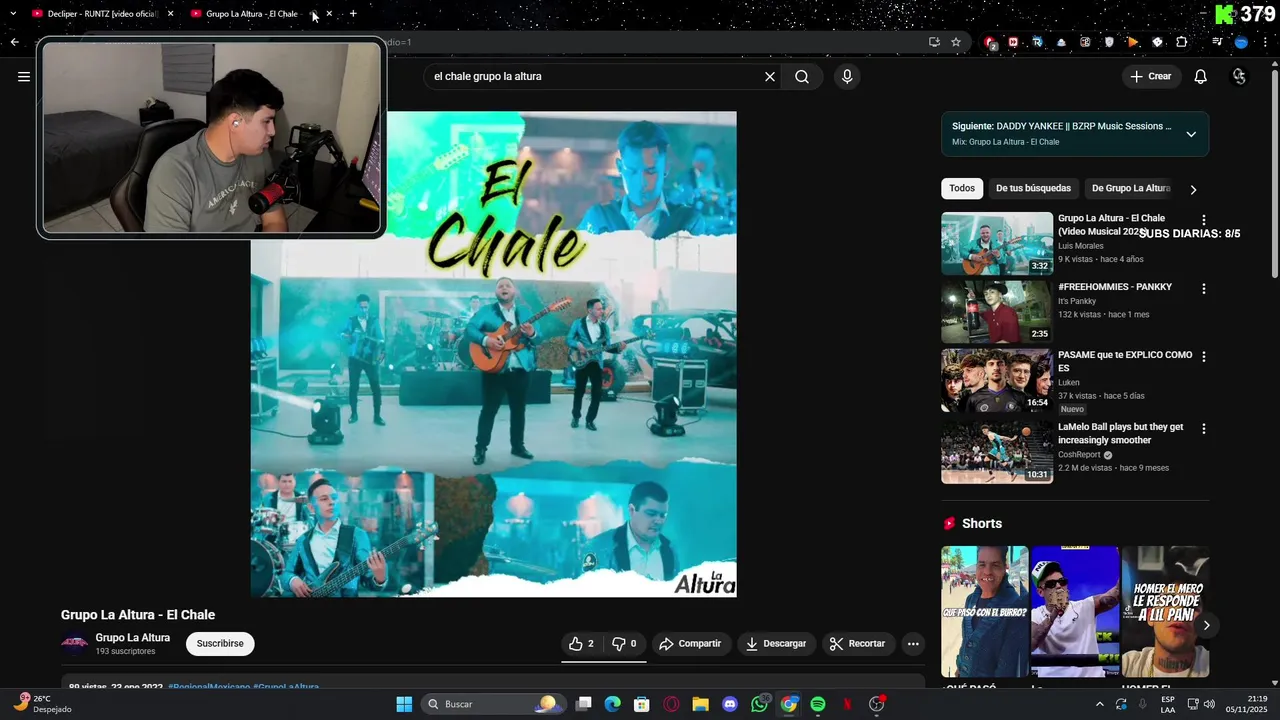
Task: Open the QUE PASÓ CON EL BURRO short
Action: click(985, 612)
